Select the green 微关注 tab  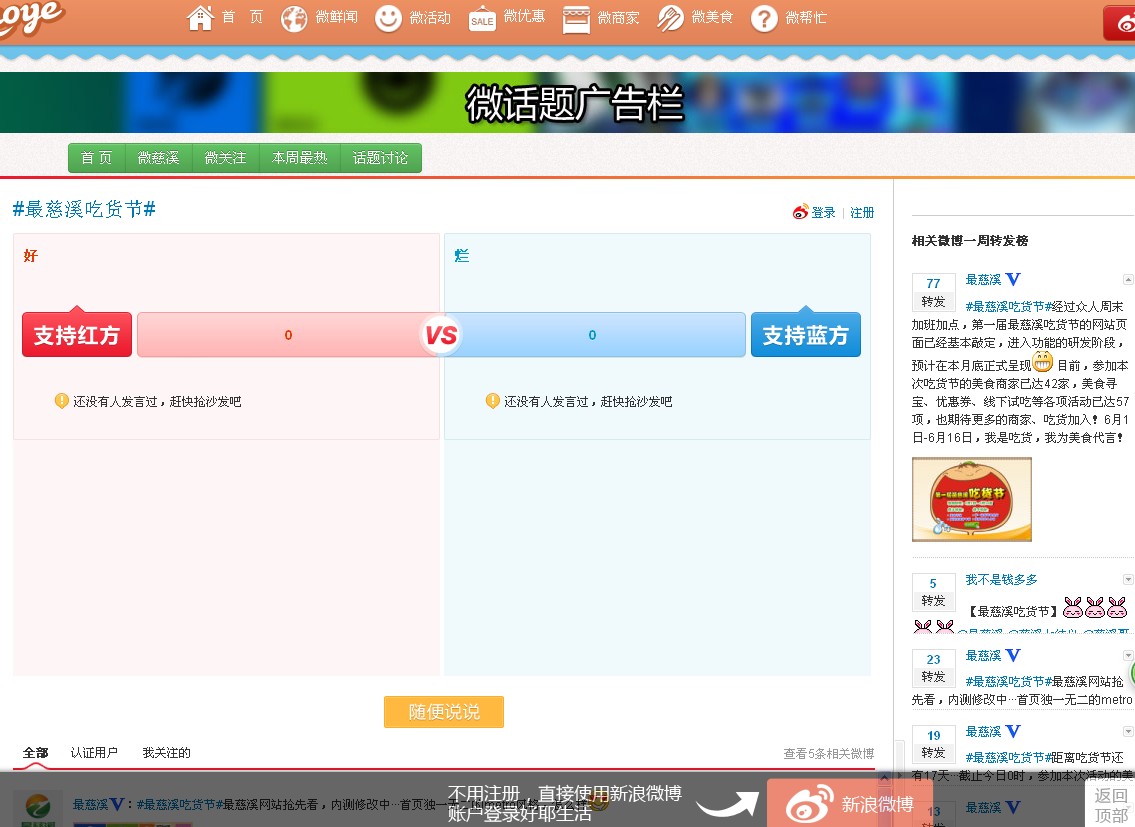pyautogui.click(x=226, y=158)
